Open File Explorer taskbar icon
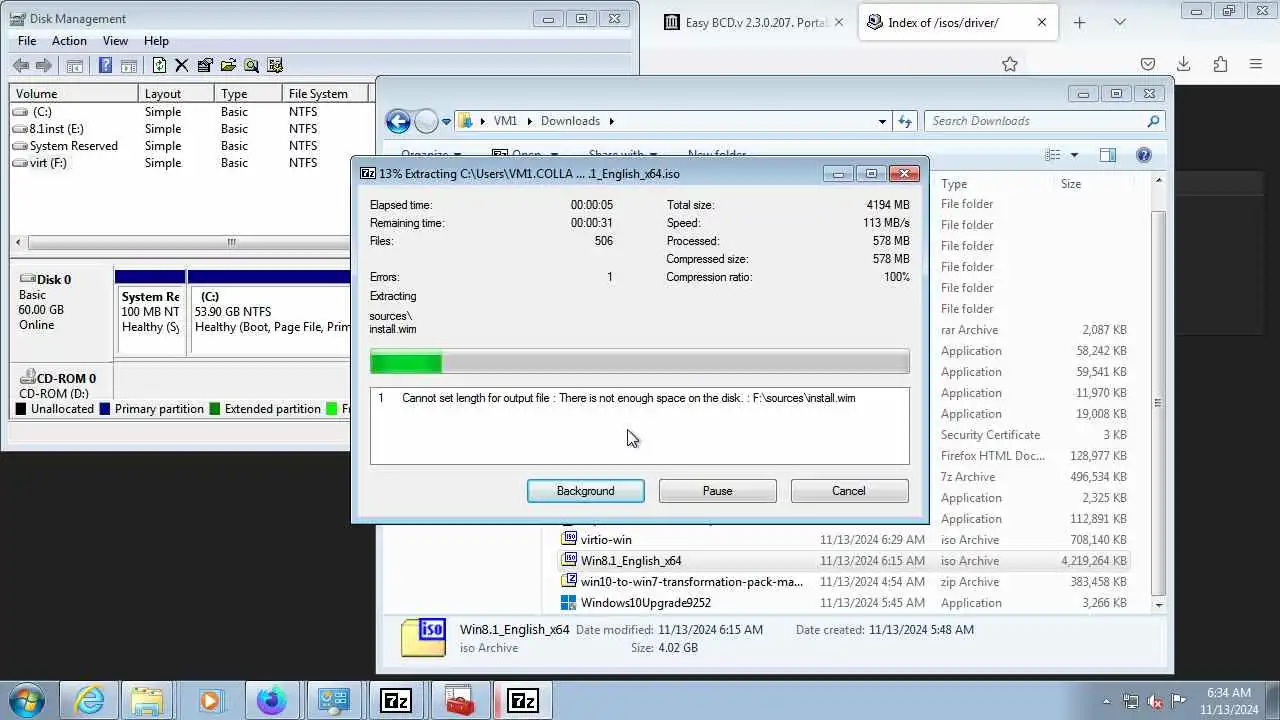Image resolution: width=1280 pixels, height=720 pixels. click(147, 700)
